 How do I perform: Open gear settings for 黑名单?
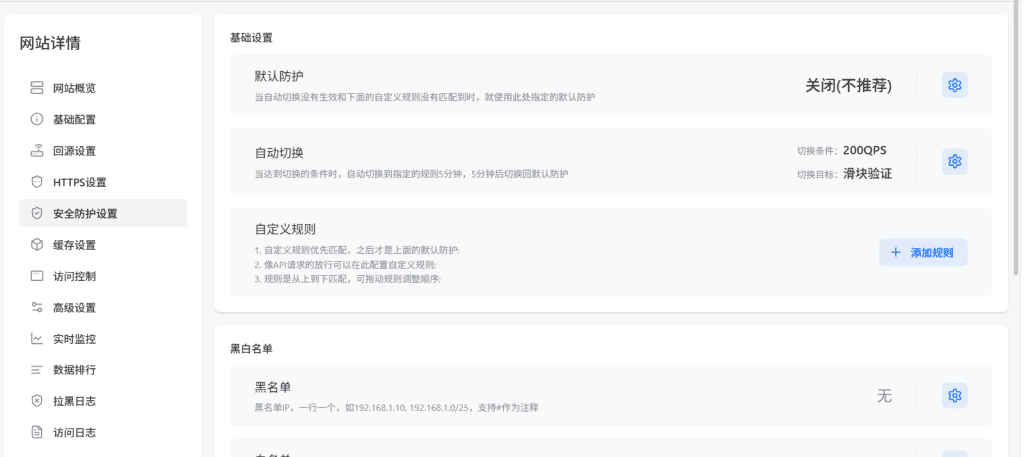pos(955,396)
